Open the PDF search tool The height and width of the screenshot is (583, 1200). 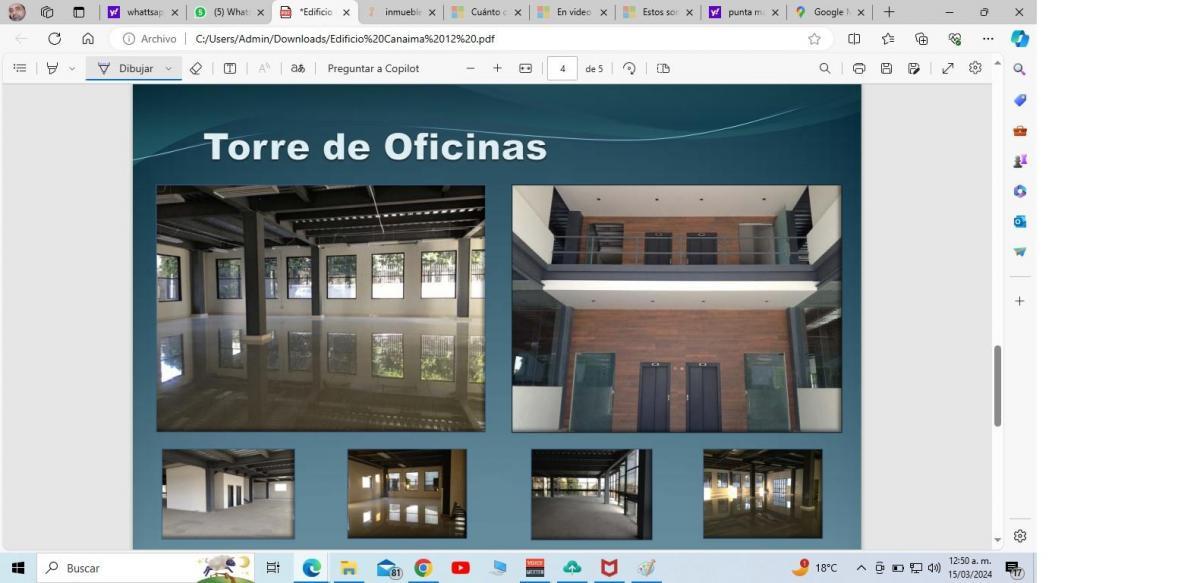point(824,68)
